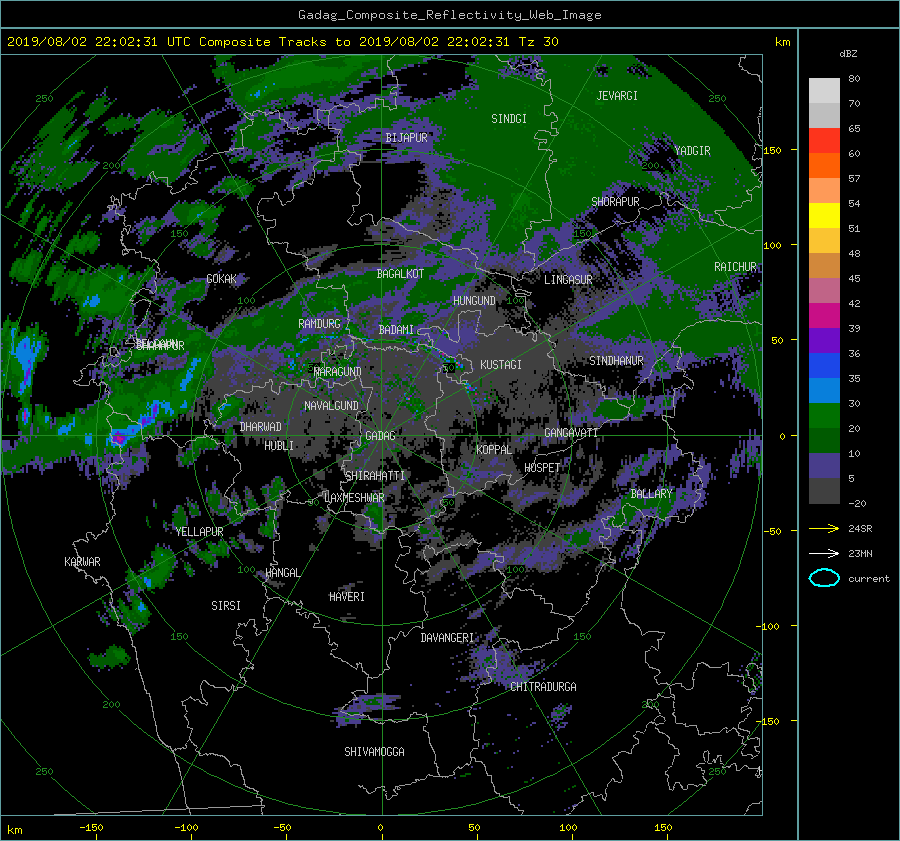
Task: Select the magenta 42 dBZ color swatch
Action: [824, 316]
